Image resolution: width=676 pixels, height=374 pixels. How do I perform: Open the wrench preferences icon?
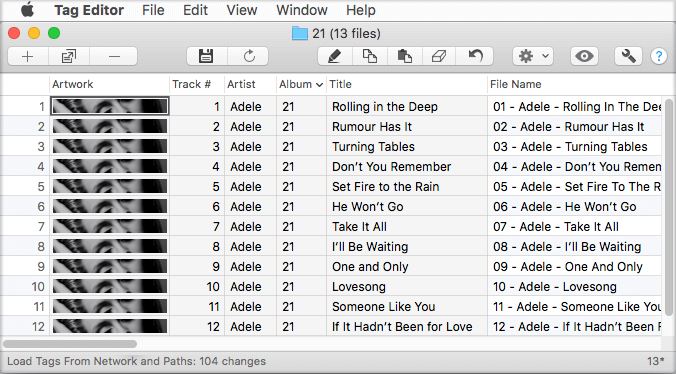coord(628,56)
